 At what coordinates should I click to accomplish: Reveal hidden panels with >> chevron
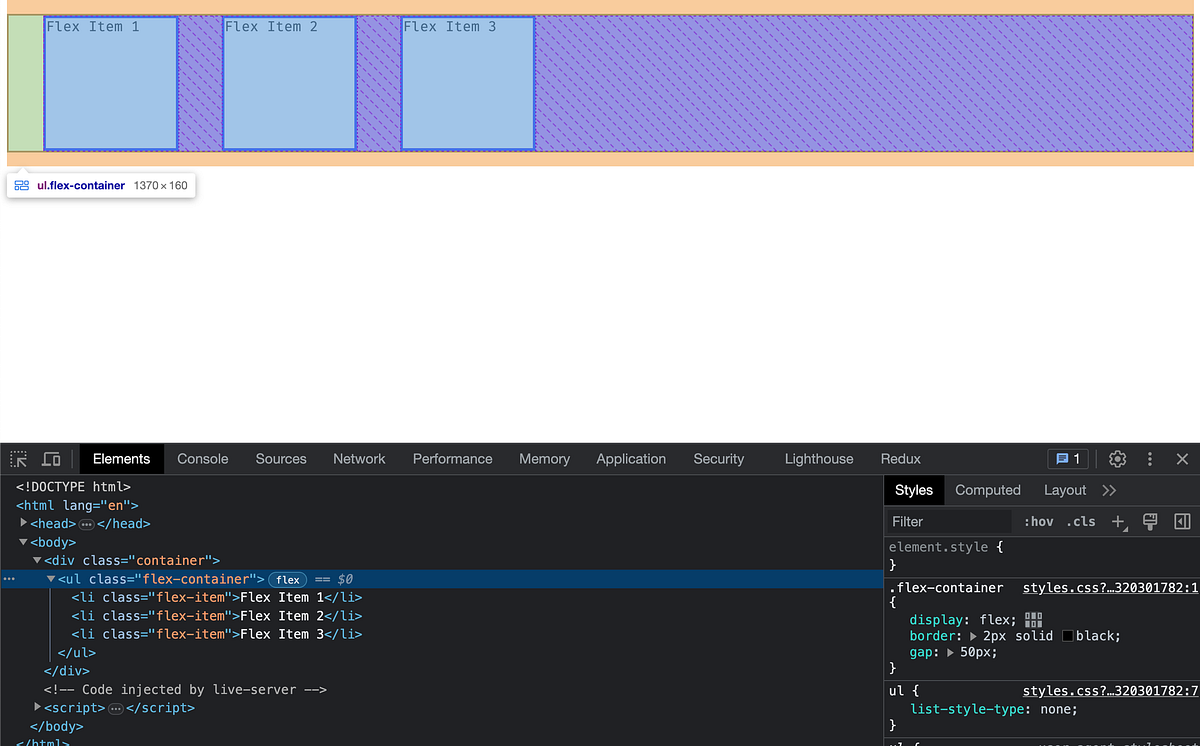(x=1108, y=490)
